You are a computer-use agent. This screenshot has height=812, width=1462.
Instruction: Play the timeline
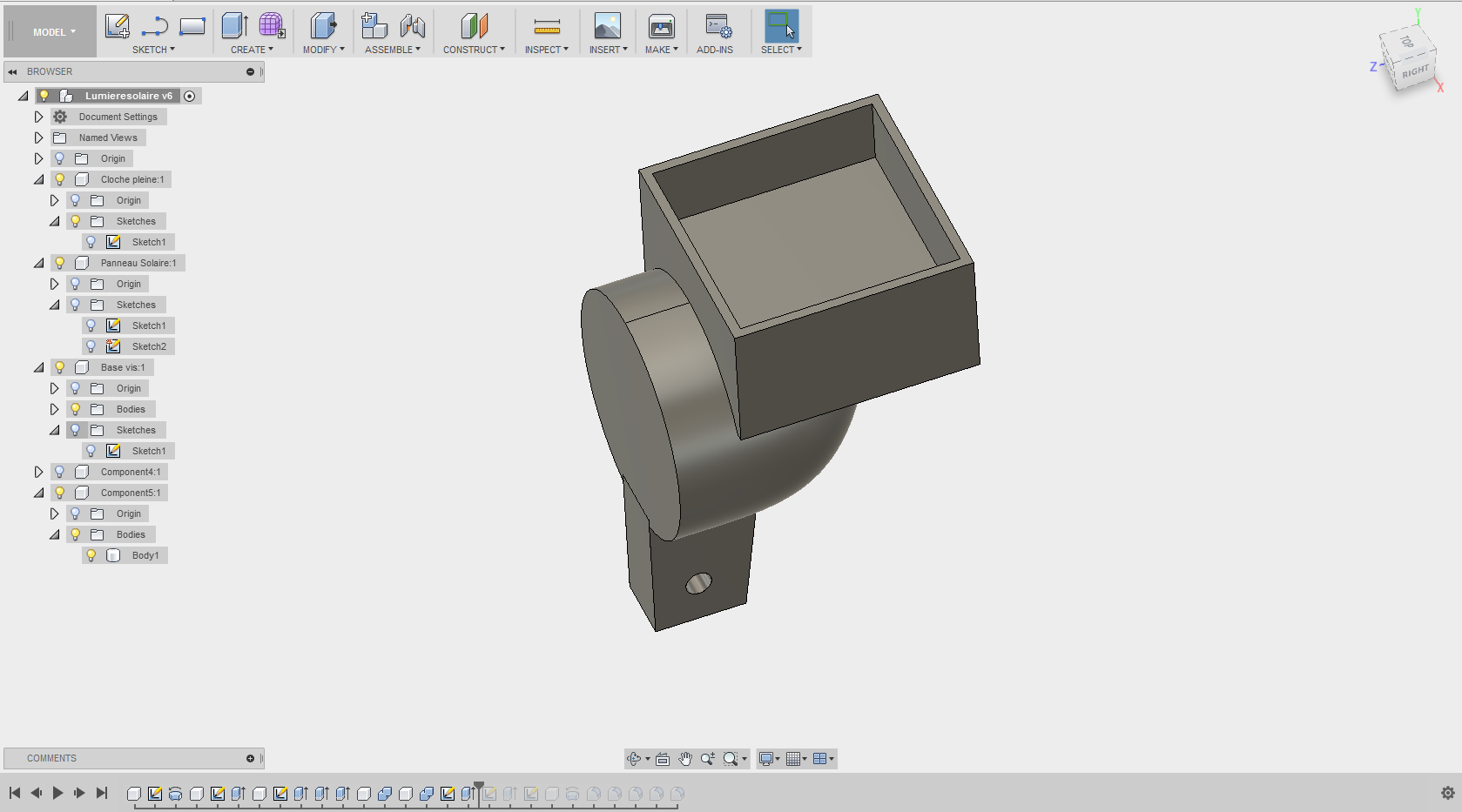tap(57, 793)
